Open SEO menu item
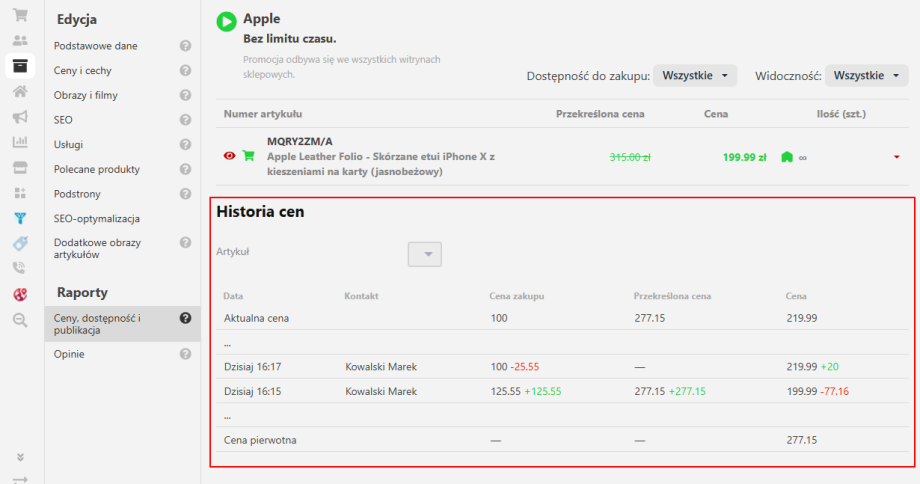The width and height of the screenshot is (920, 484). (x=63, y=120)
